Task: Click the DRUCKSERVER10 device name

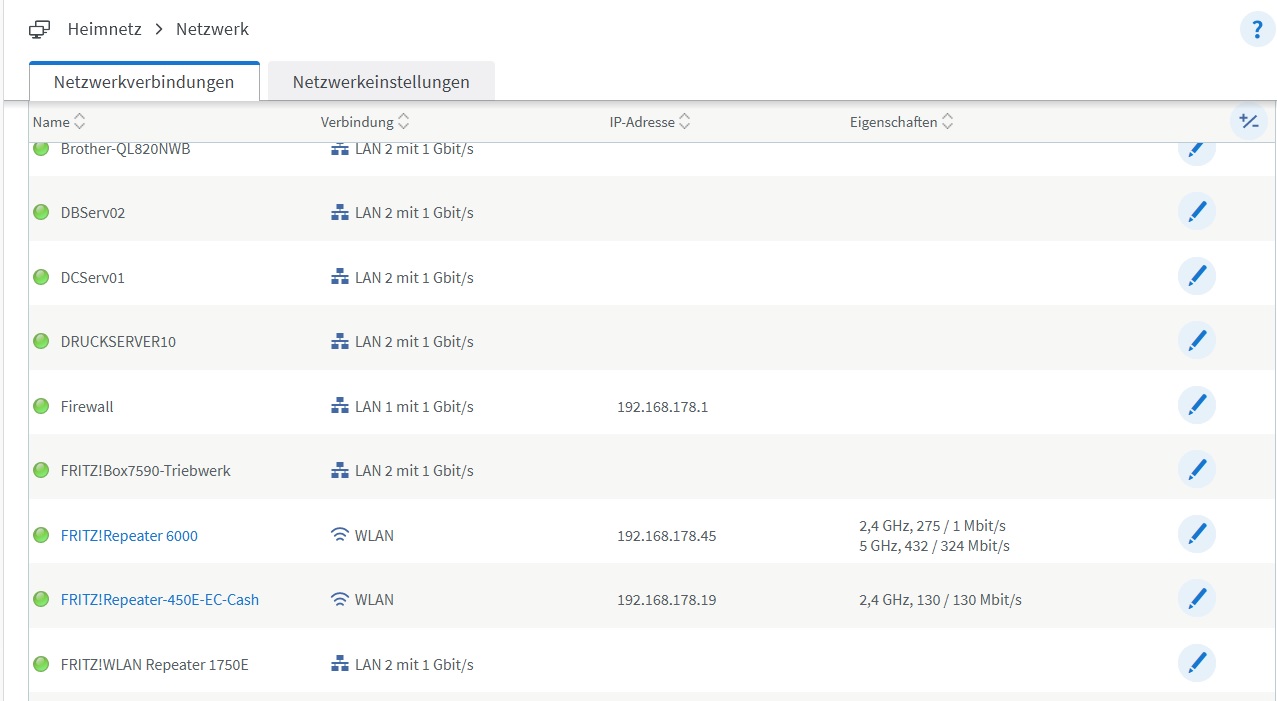Action: coord(118,342)
